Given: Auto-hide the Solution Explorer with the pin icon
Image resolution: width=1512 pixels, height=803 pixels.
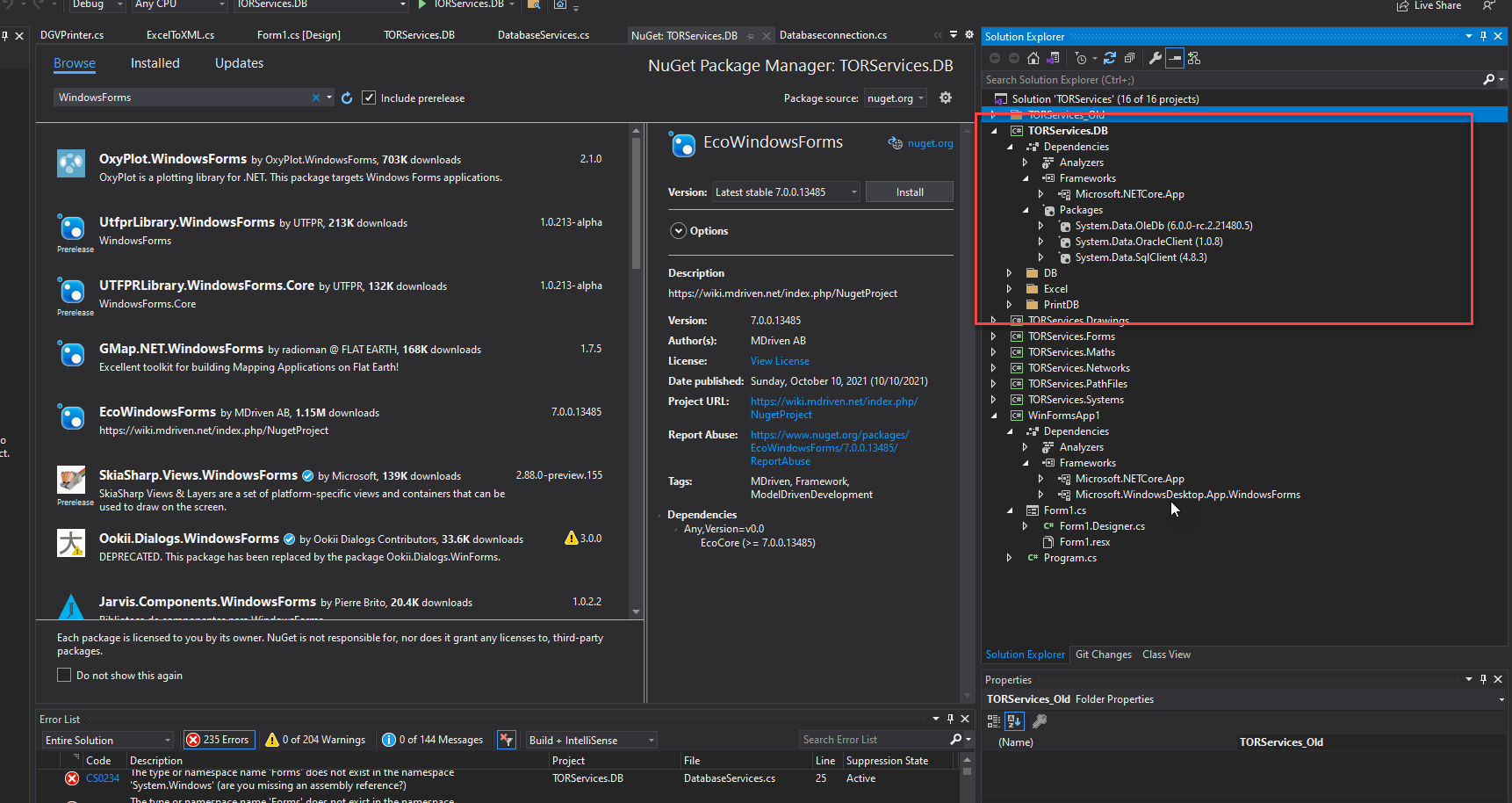Looking at the screenshot, I should (x=1483, y=36).
